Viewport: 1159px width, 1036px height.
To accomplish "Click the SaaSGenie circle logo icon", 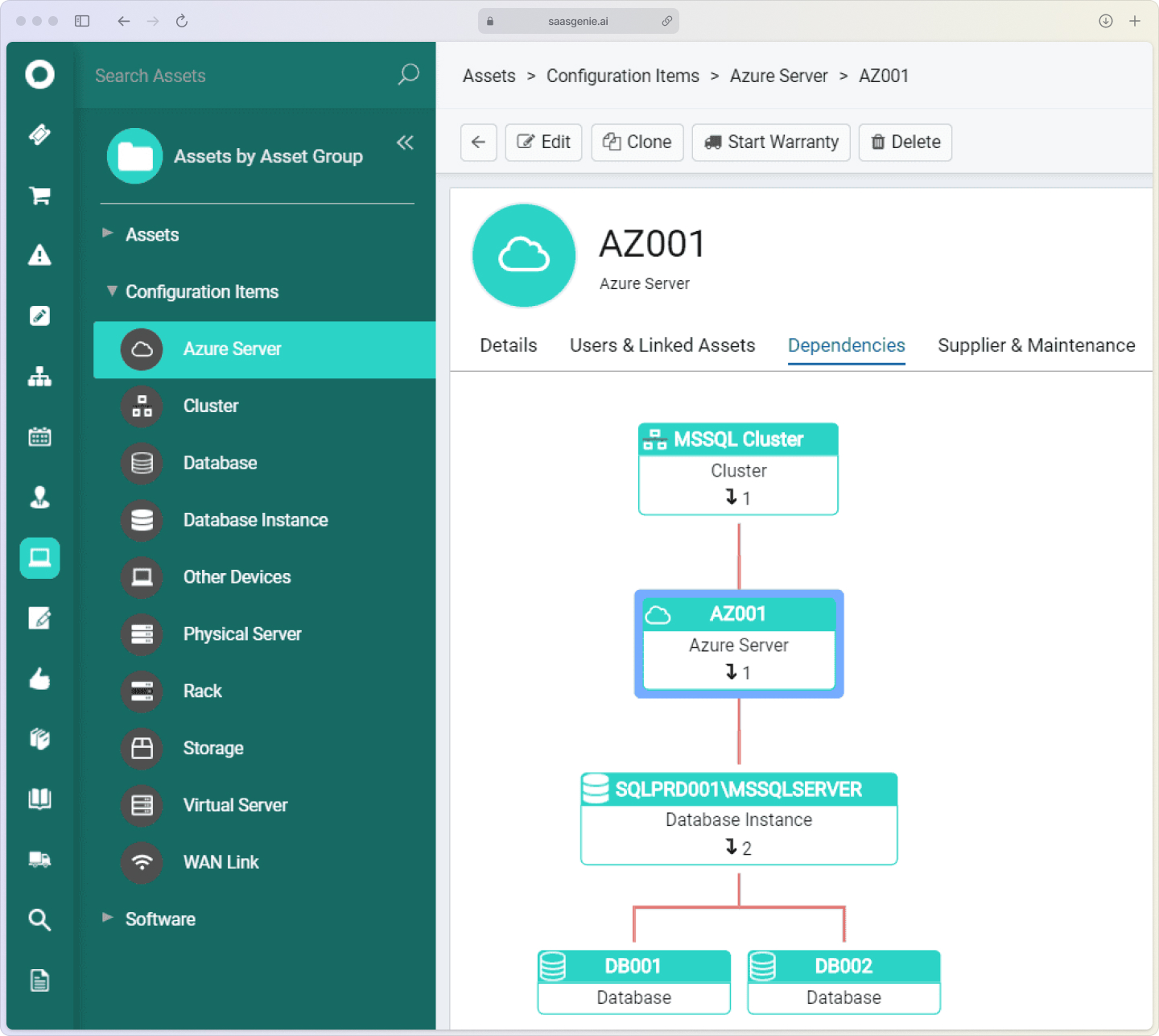I will (x=39, y=75).
